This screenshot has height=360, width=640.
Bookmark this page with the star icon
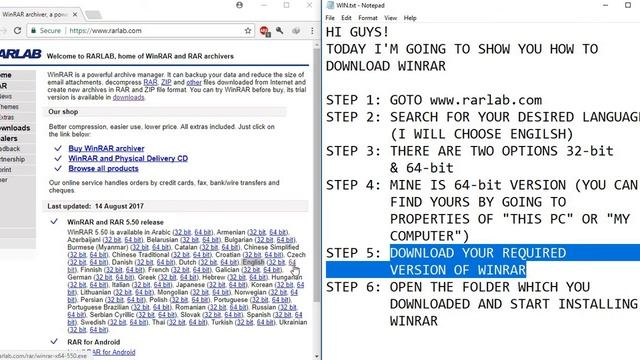(x=248, y=31)
